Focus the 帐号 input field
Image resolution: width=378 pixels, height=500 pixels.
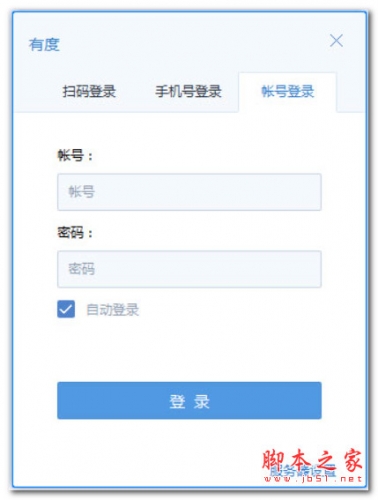click(189, 192)
